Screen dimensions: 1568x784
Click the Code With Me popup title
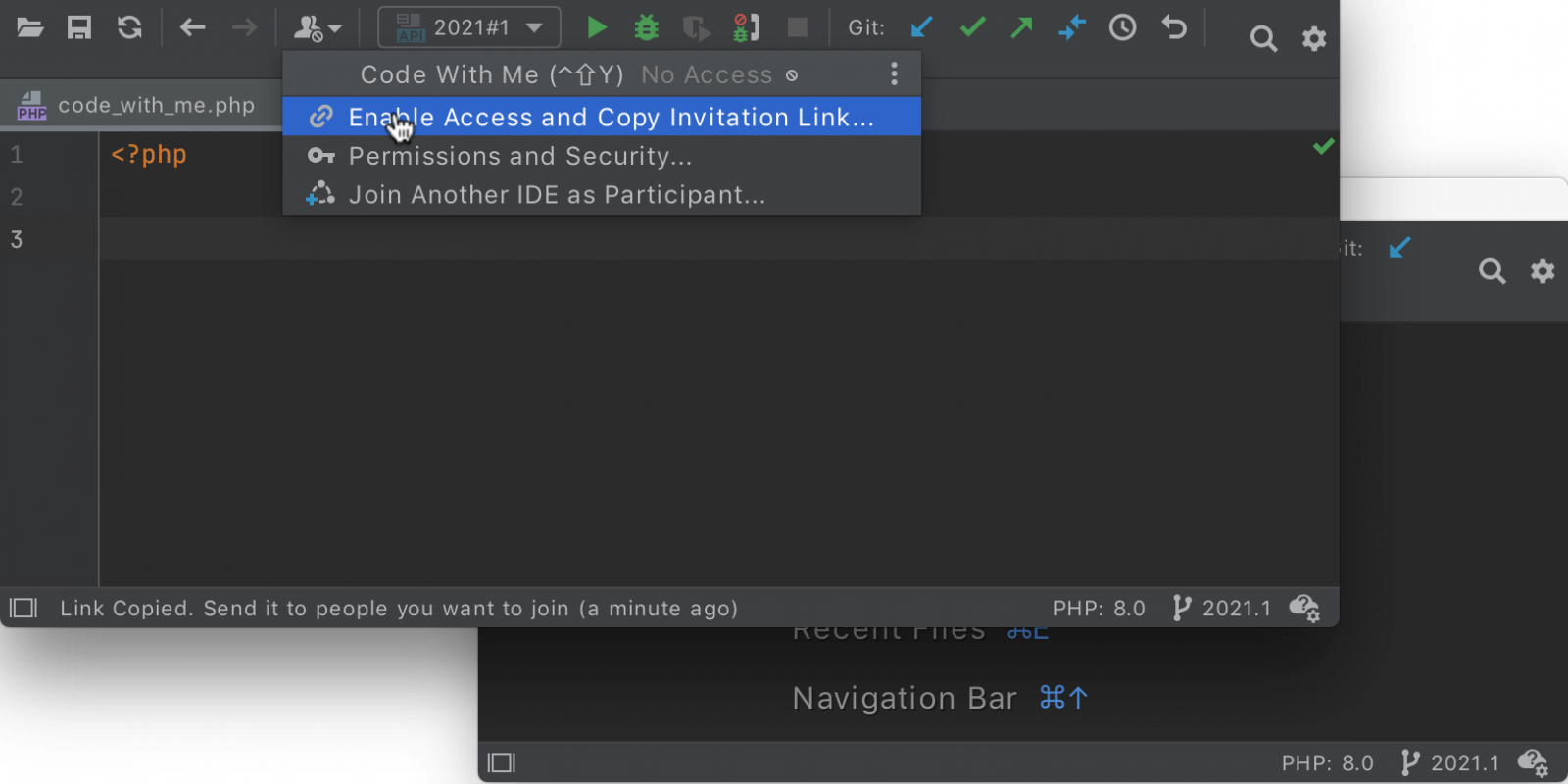pos(492,74)
